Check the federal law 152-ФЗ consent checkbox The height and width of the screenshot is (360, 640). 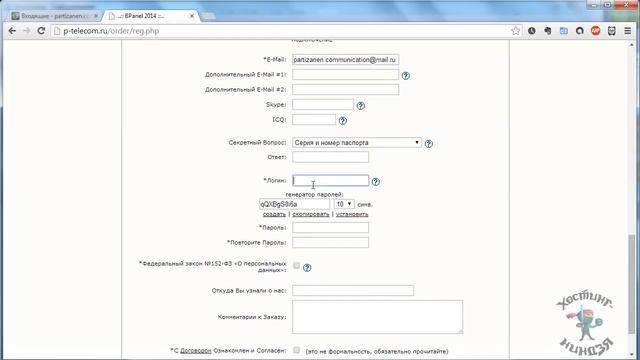(x=296, y=266)
